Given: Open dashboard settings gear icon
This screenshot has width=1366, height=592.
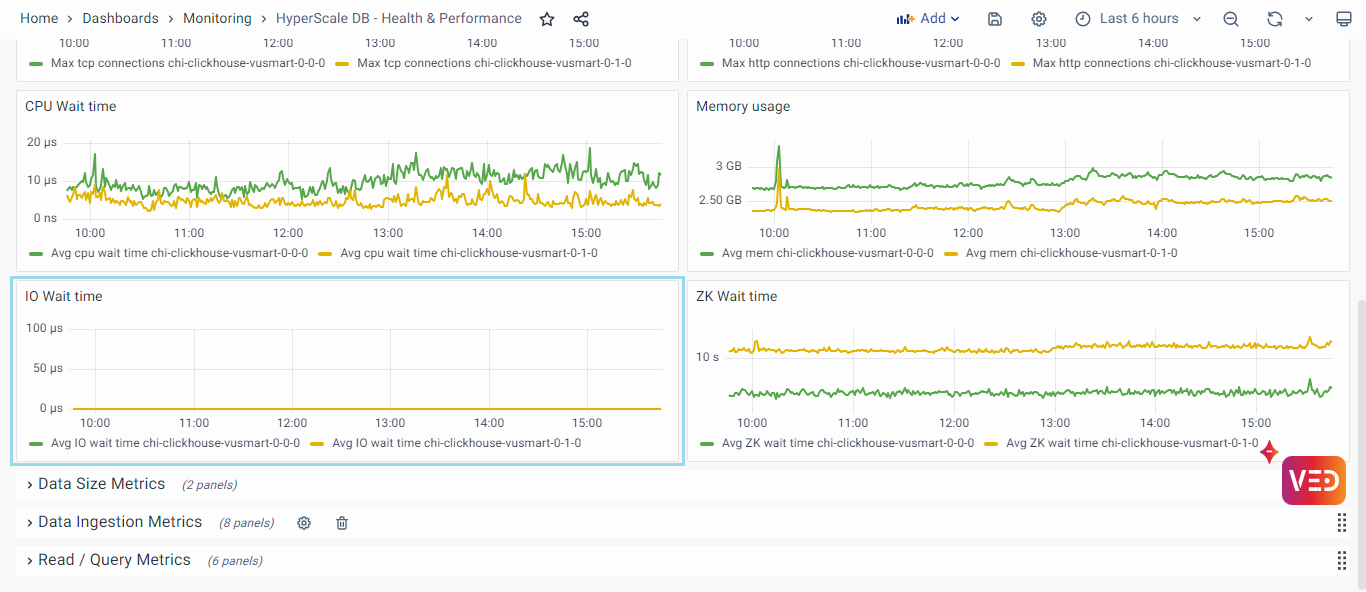Looking at the screenshot, I should coord(1039,19).
